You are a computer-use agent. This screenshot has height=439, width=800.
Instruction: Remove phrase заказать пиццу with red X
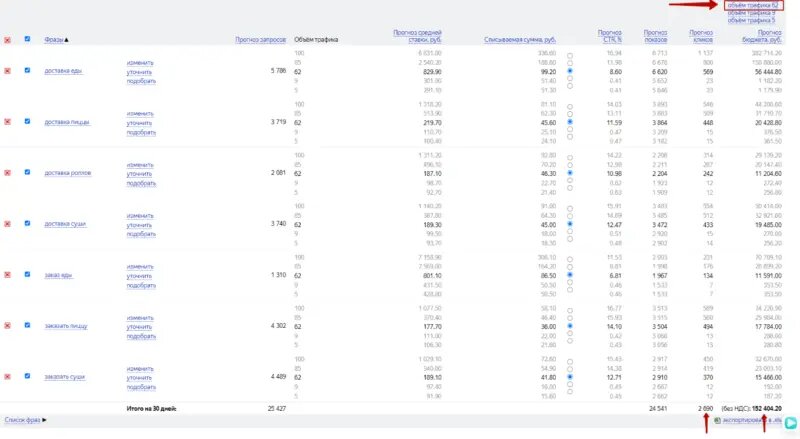point(7,326)
